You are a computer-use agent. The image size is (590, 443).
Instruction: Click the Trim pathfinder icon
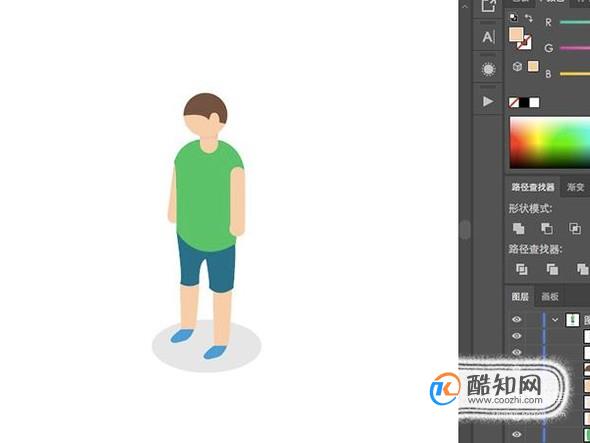552,269
